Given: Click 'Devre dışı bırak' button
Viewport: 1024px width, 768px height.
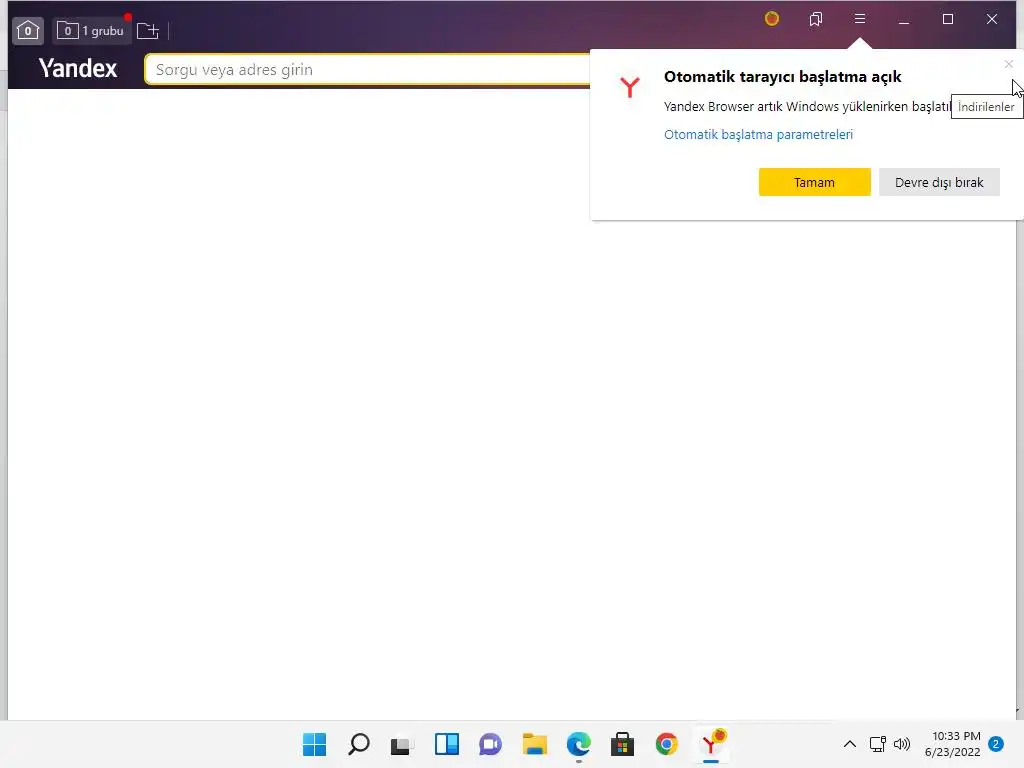Looking at the screenshot, I should pyautogui.click(x=939, y=182).
